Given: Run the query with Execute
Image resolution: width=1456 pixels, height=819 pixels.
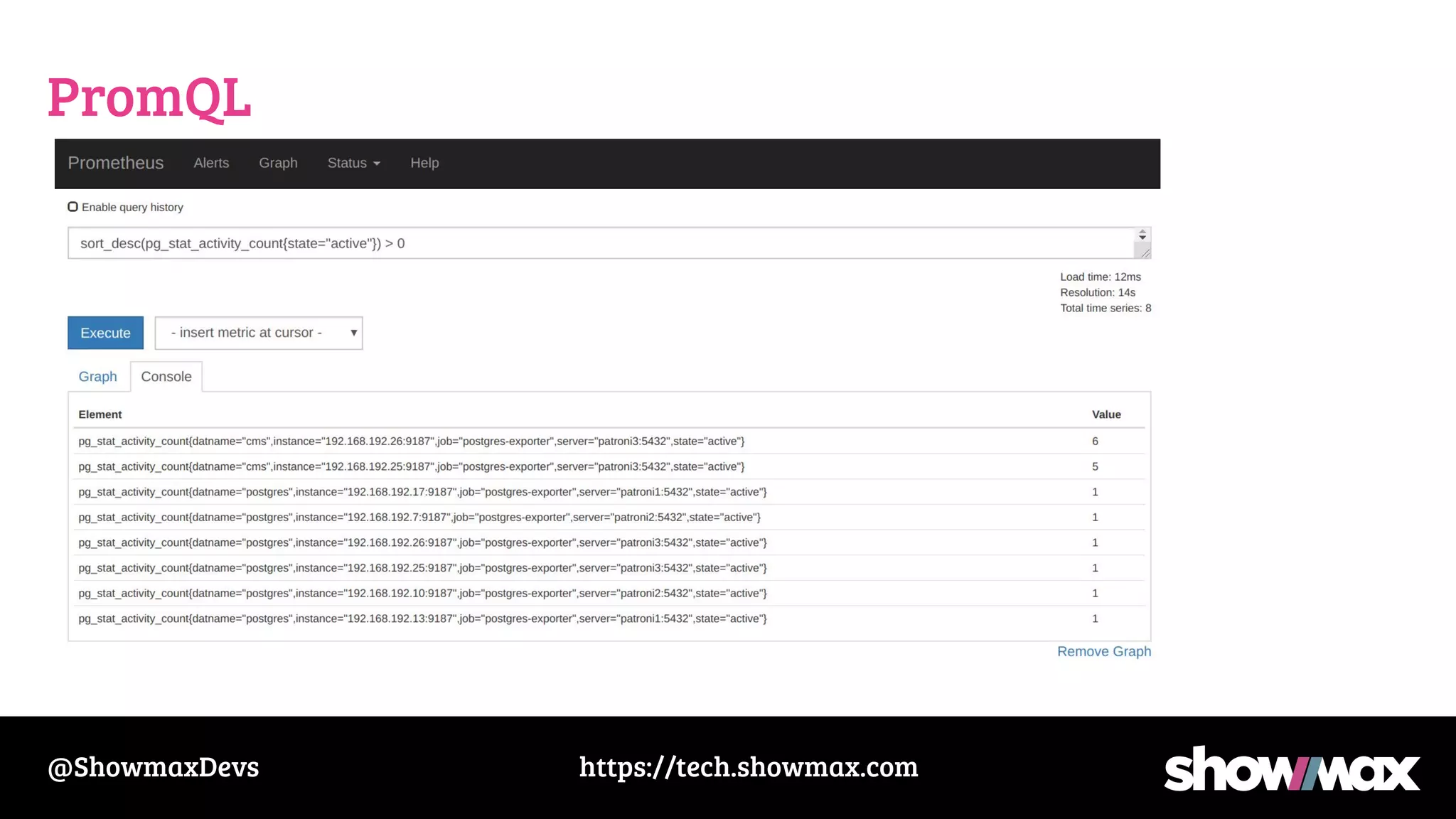Looking at the screenshot, I should [105, 333].
